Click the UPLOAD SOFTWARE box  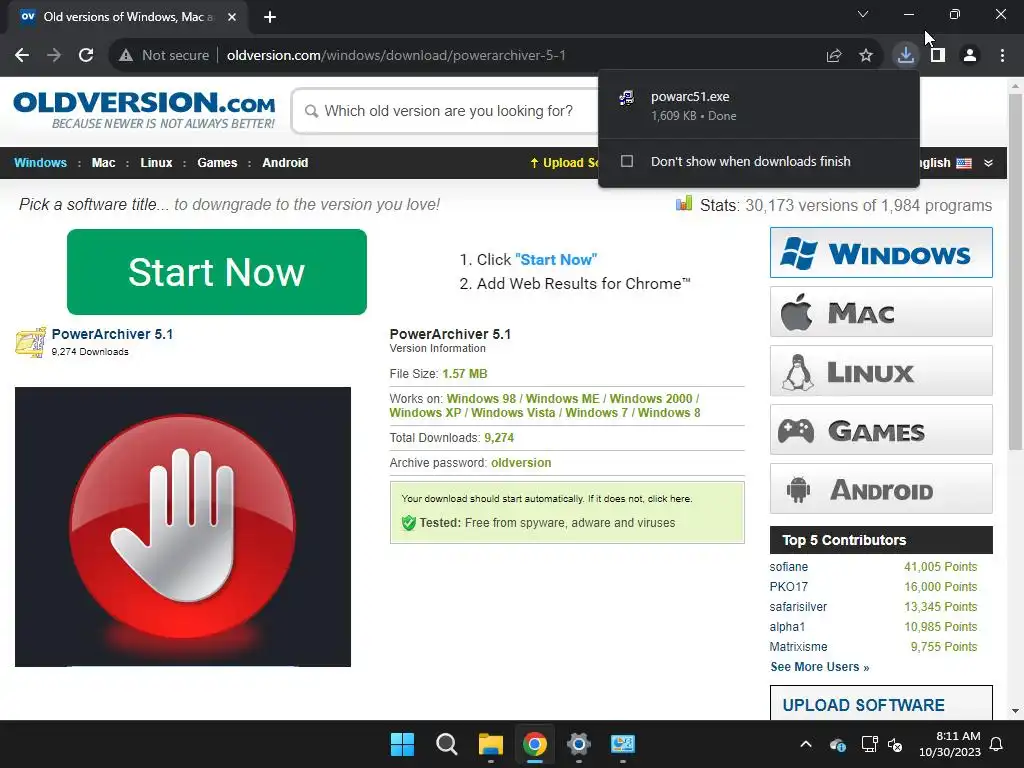point(881,703)
